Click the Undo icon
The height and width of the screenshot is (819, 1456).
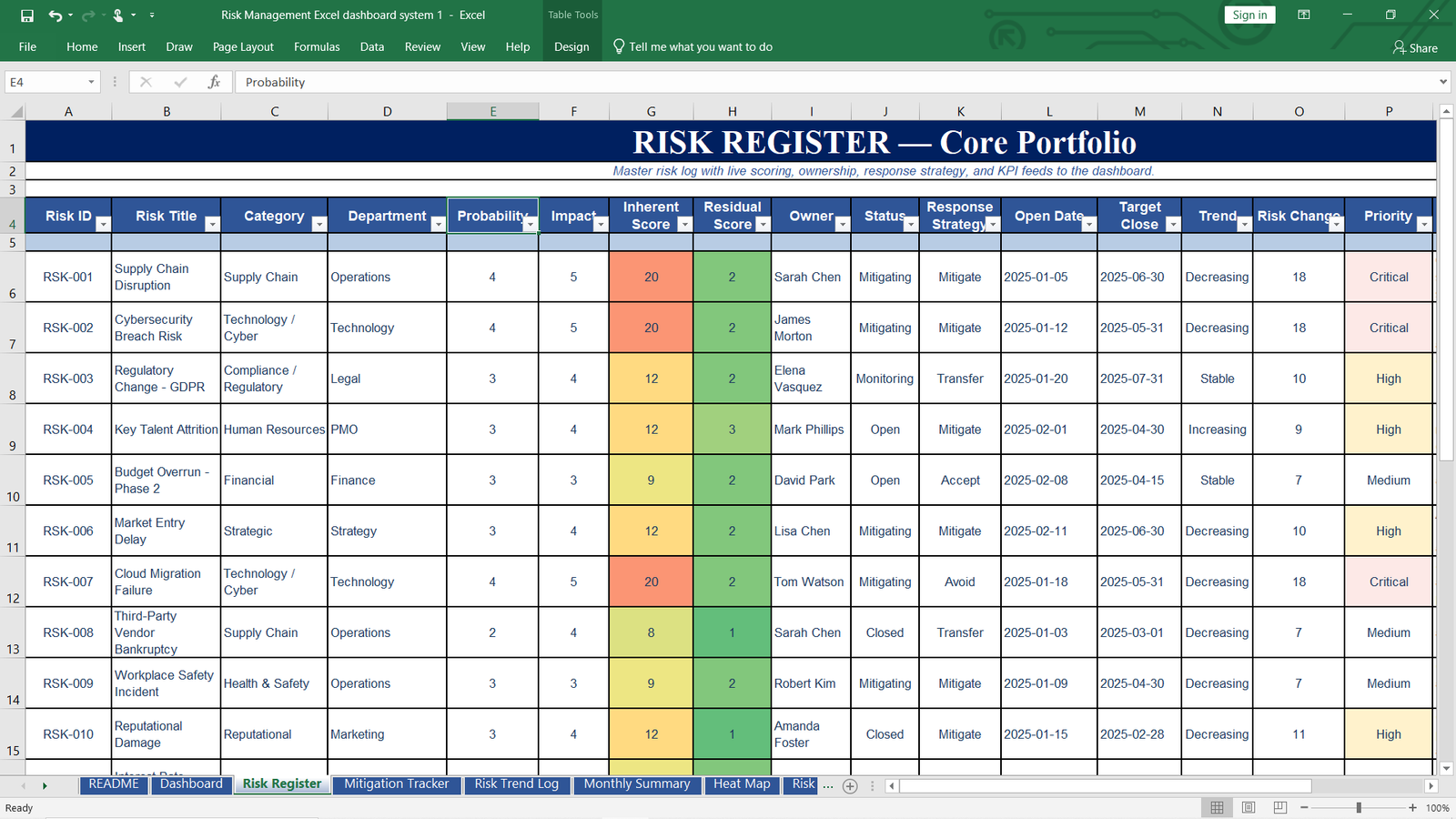[56, 15]
